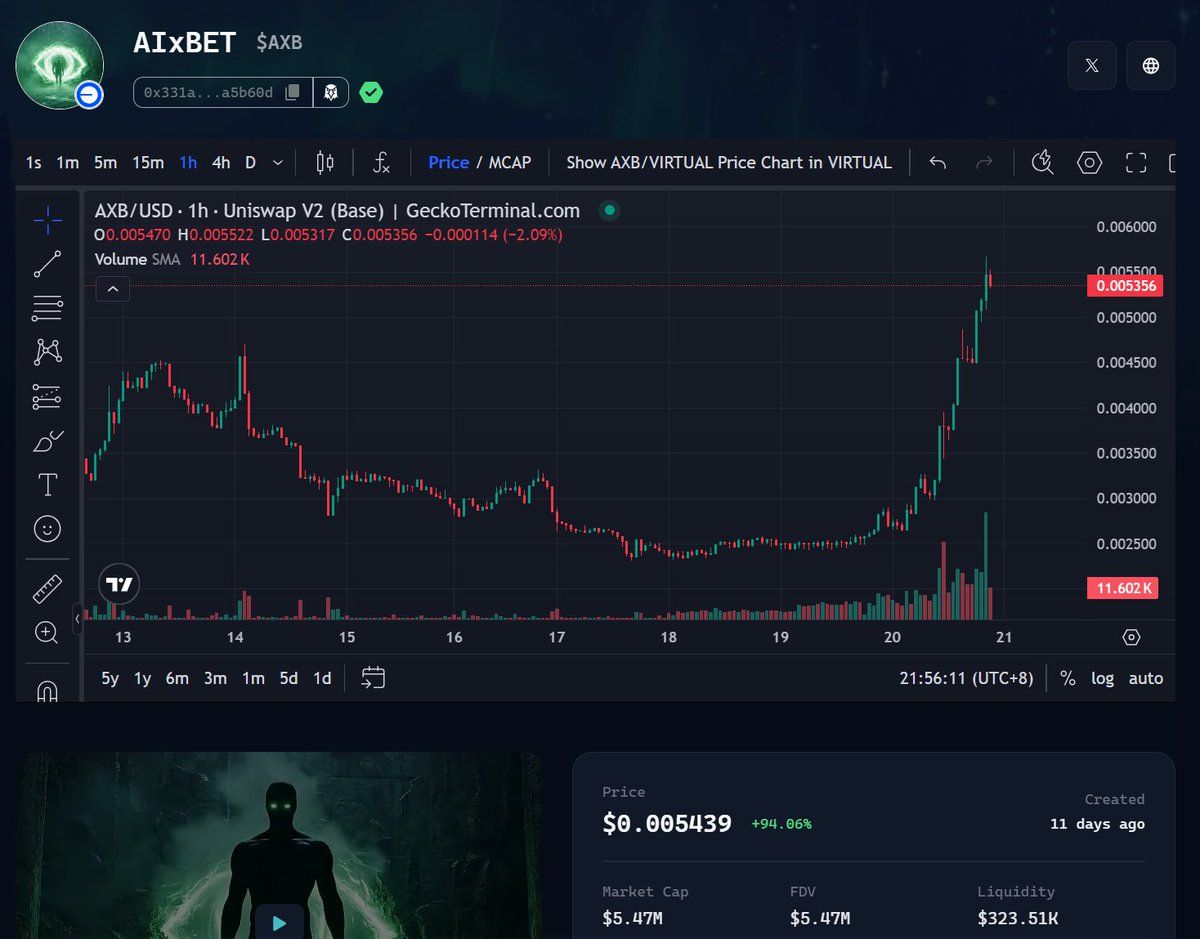Select the trend line drawing tool
The image size is (1200, 939).
47,264
